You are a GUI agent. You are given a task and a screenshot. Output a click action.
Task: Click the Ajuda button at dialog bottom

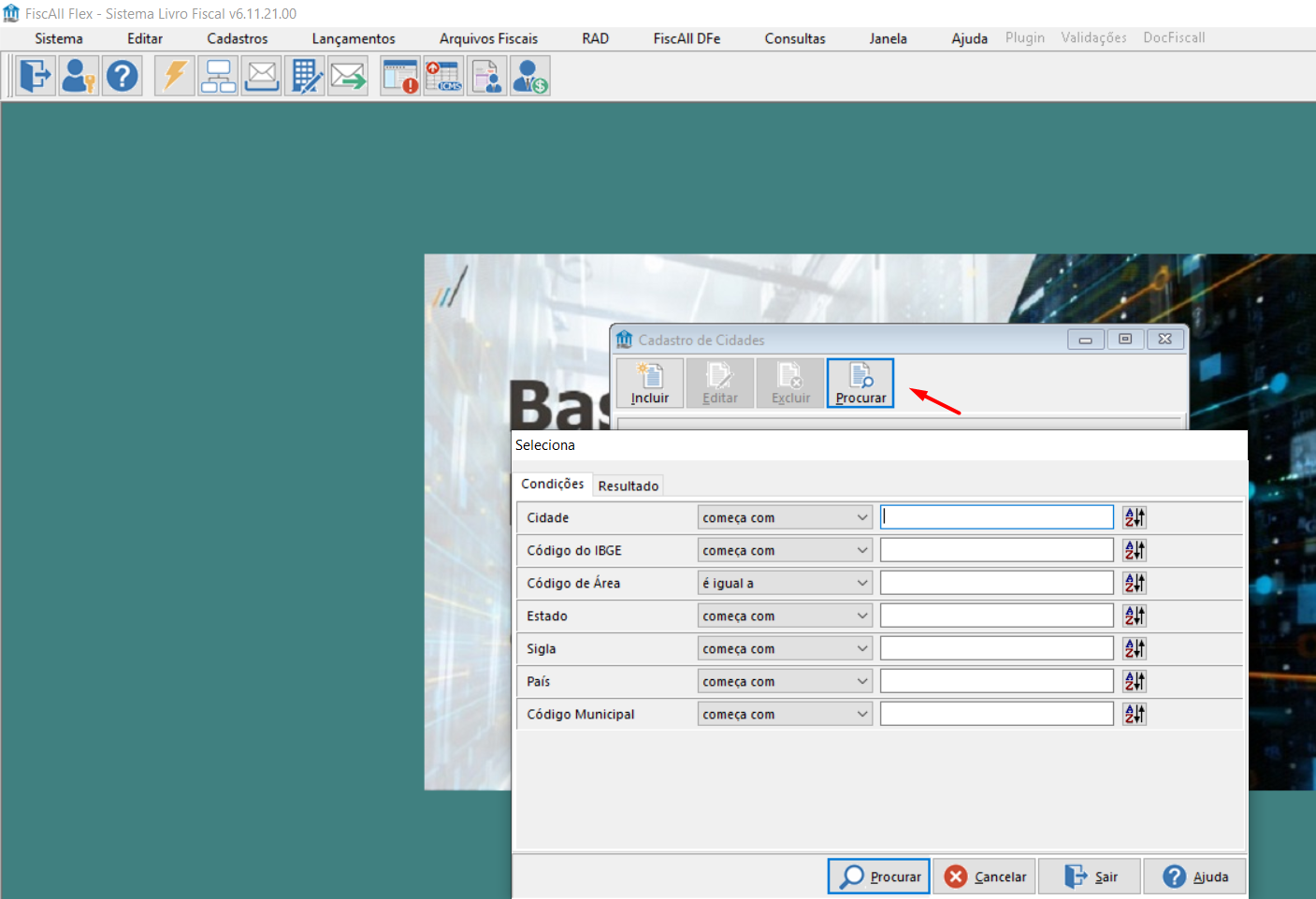1194,877
